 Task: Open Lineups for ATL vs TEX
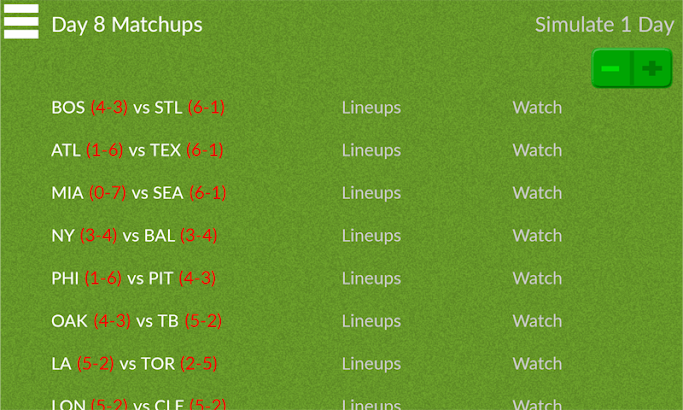(x=371, y=150)
